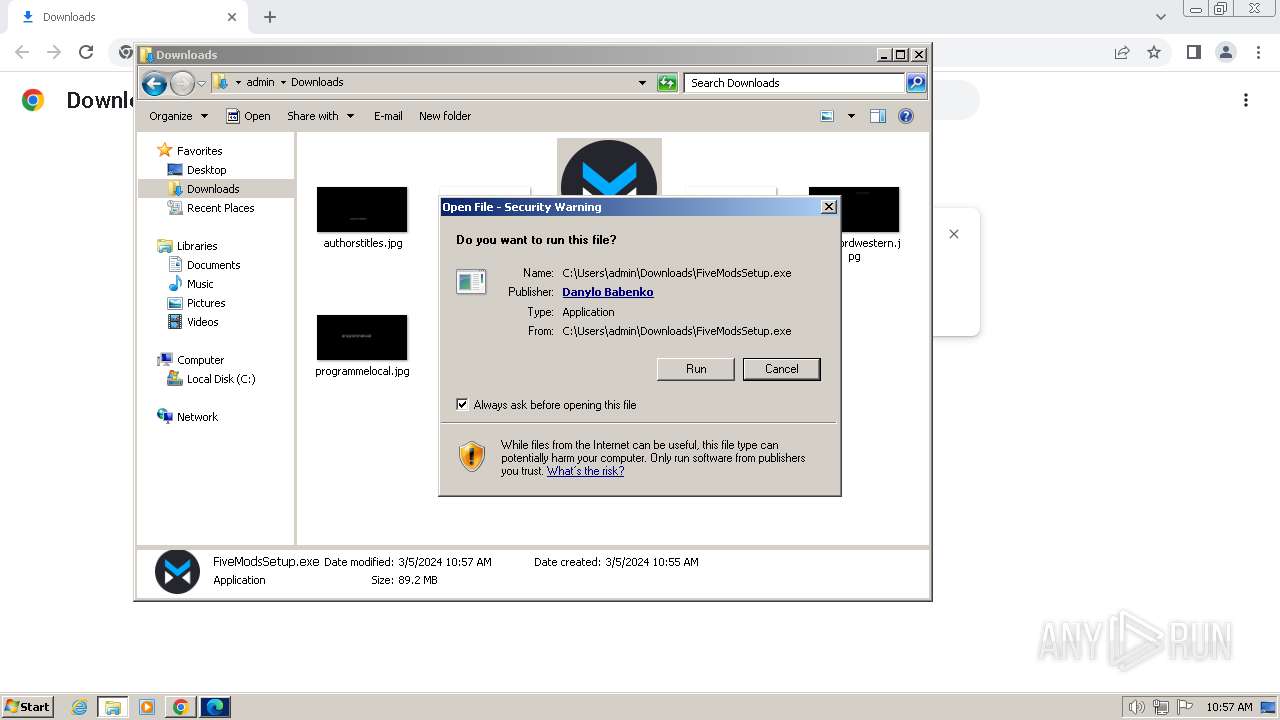The height and width of the screenshot is (720, 1280).
Task: Open Local Disk (C:) in navigation pane
Action: 221,379
